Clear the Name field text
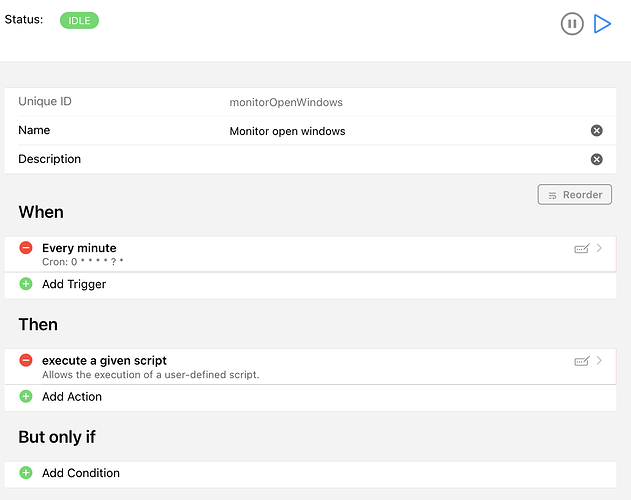Image resolution: width=631 pixels, height=500 pixels. click(x=597, y=131)
